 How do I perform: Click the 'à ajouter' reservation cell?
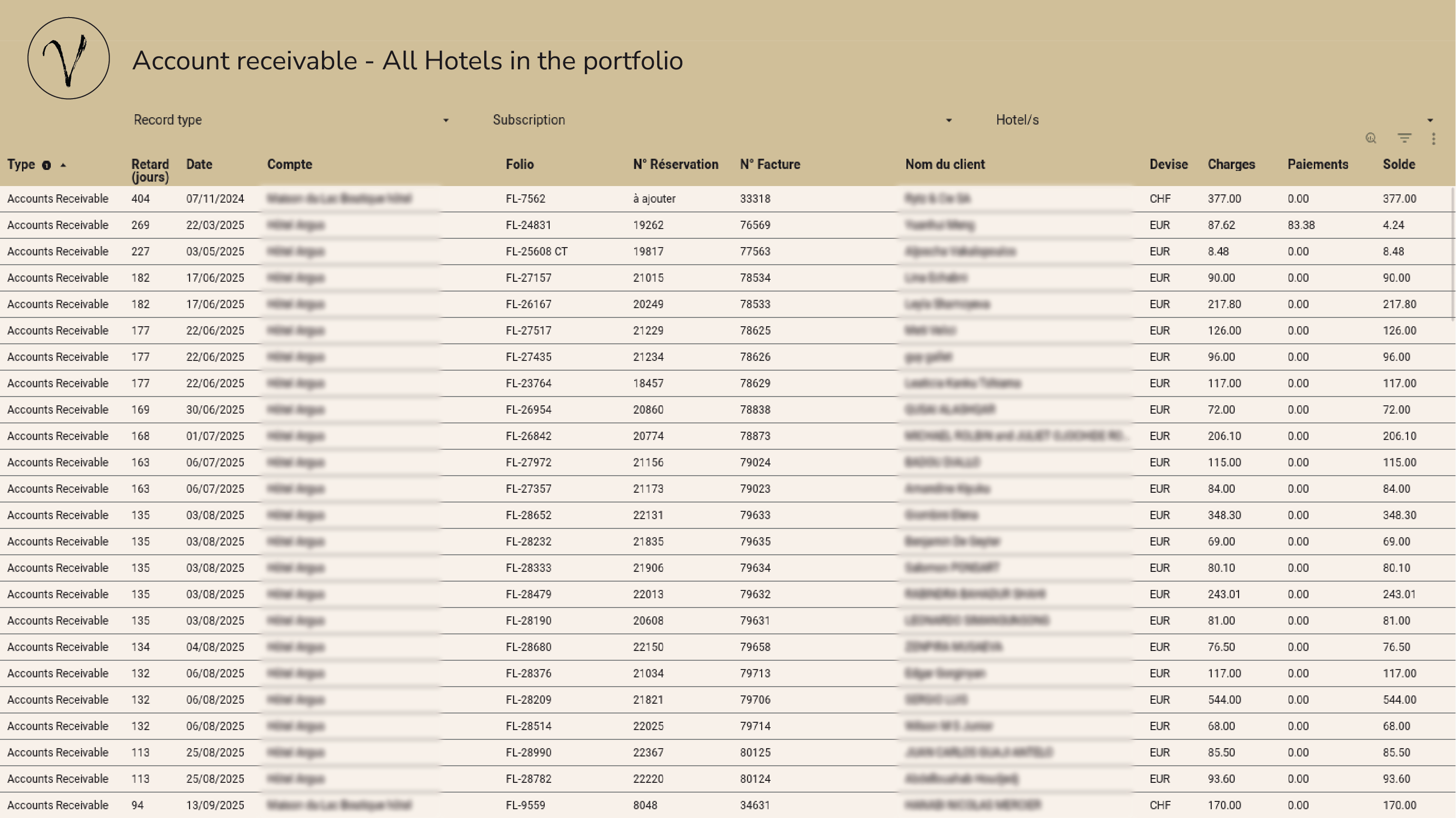[x=654, y=199]
